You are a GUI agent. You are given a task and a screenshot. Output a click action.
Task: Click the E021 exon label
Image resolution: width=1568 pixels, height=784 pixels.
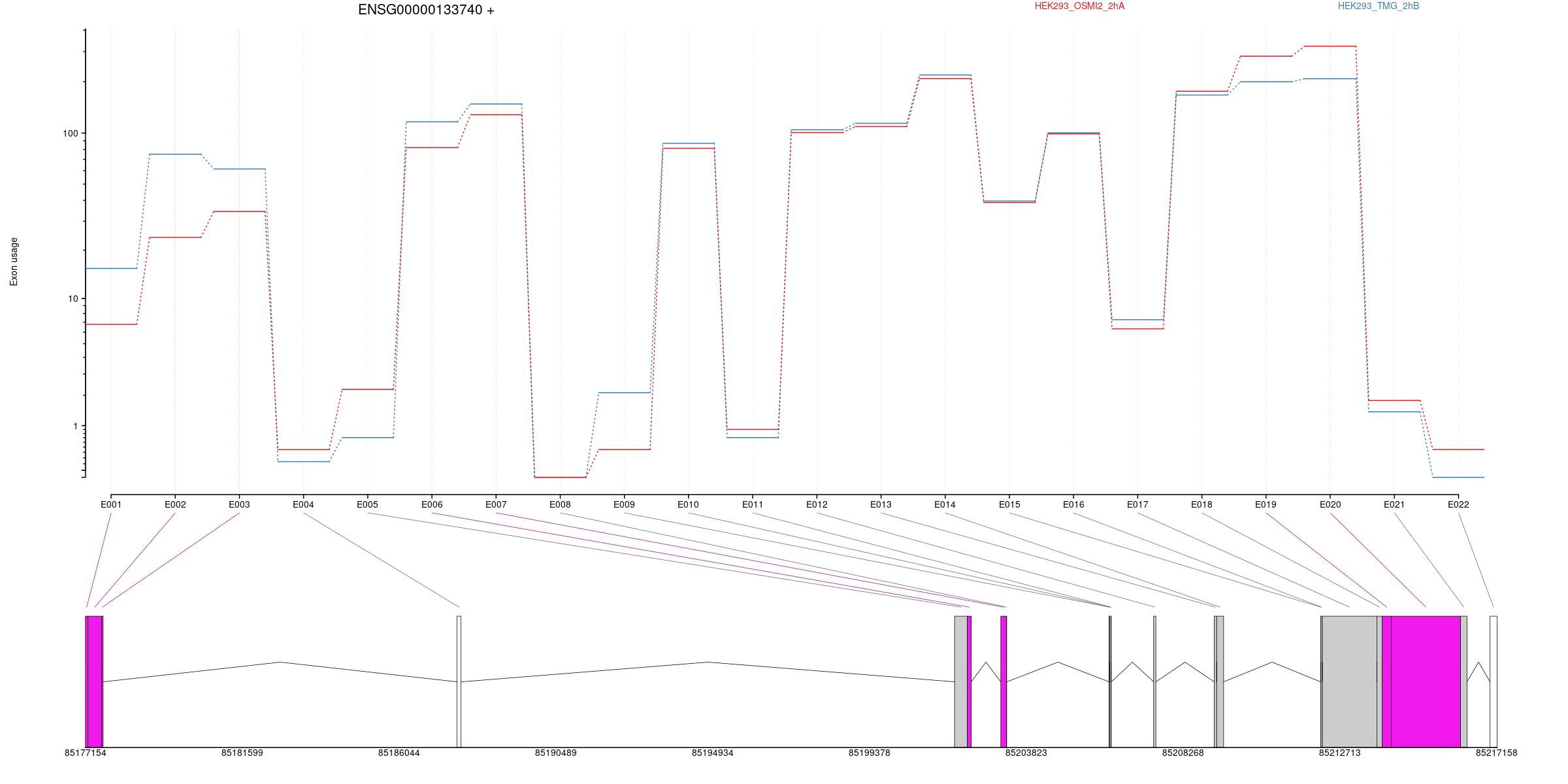tap(1394, 504)
